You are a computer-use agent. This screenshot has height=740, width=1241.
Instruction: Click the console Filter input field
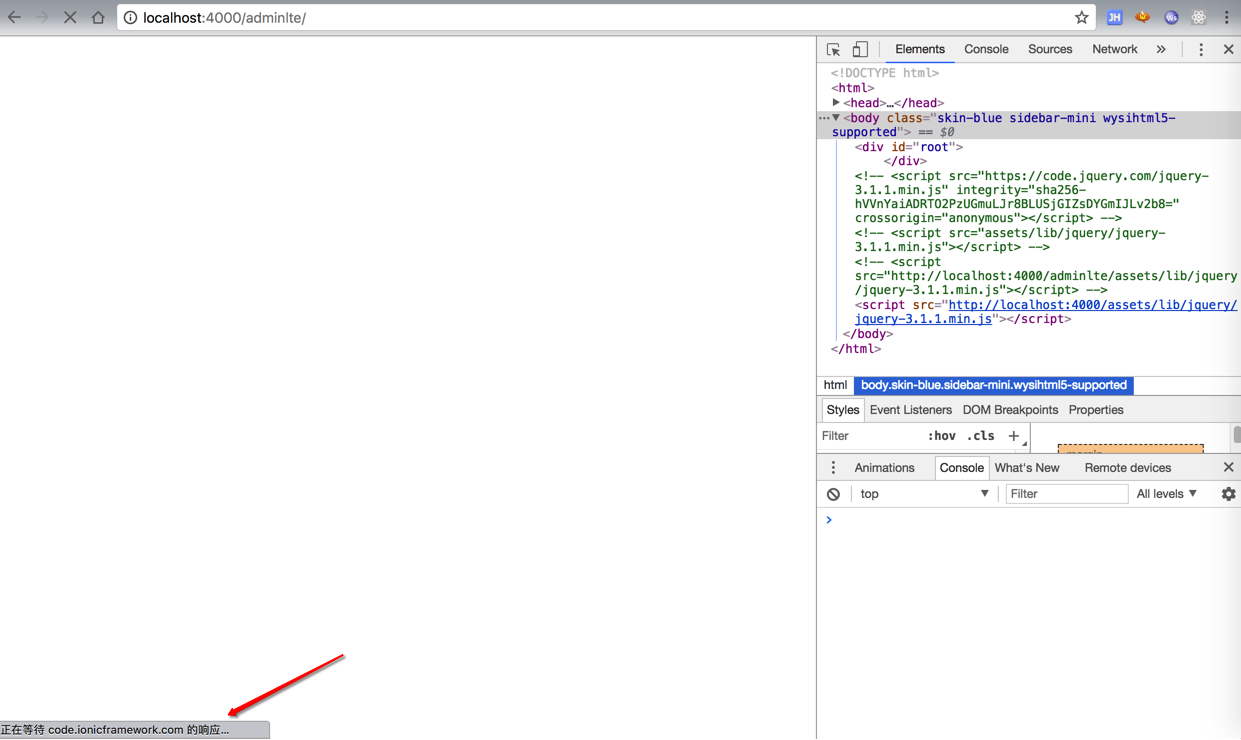click(x=1066, y=494)
